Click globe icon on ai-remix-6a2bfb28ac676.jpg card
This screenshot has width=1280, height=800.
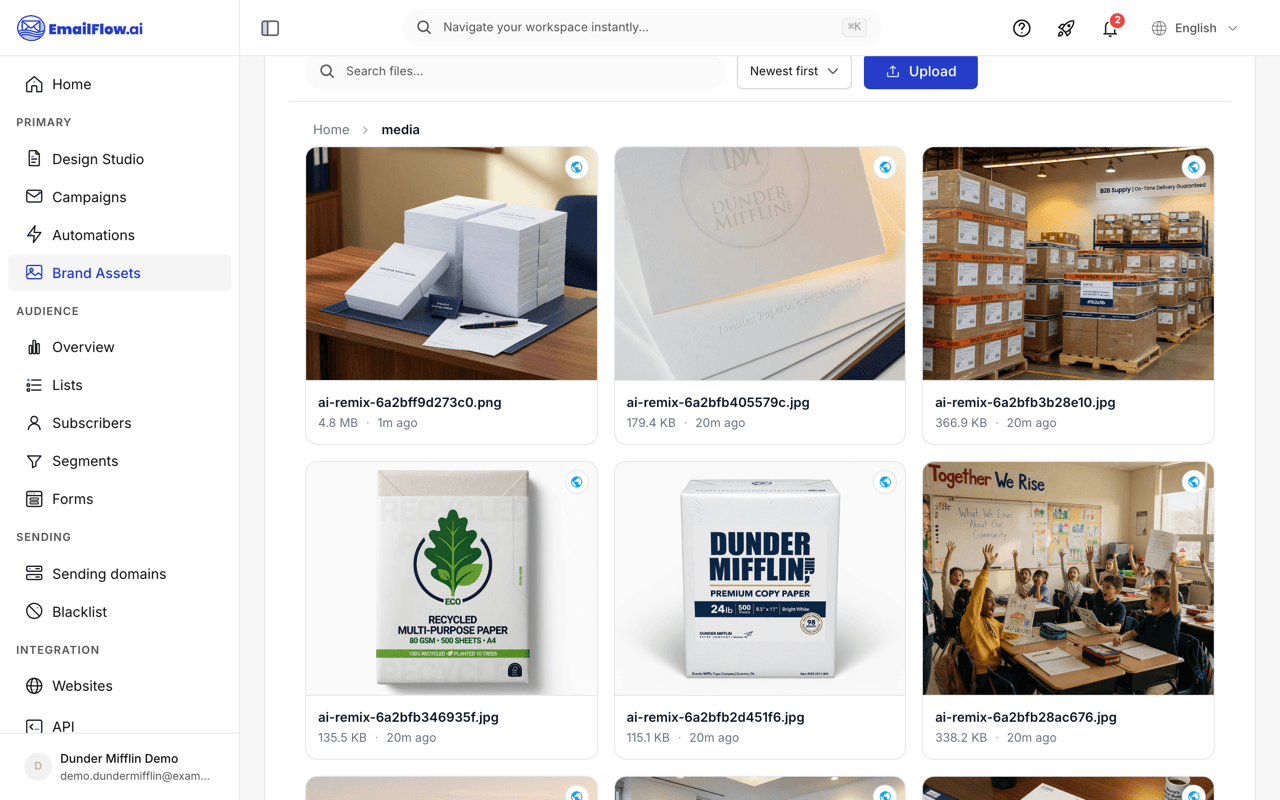[1194, 482]
